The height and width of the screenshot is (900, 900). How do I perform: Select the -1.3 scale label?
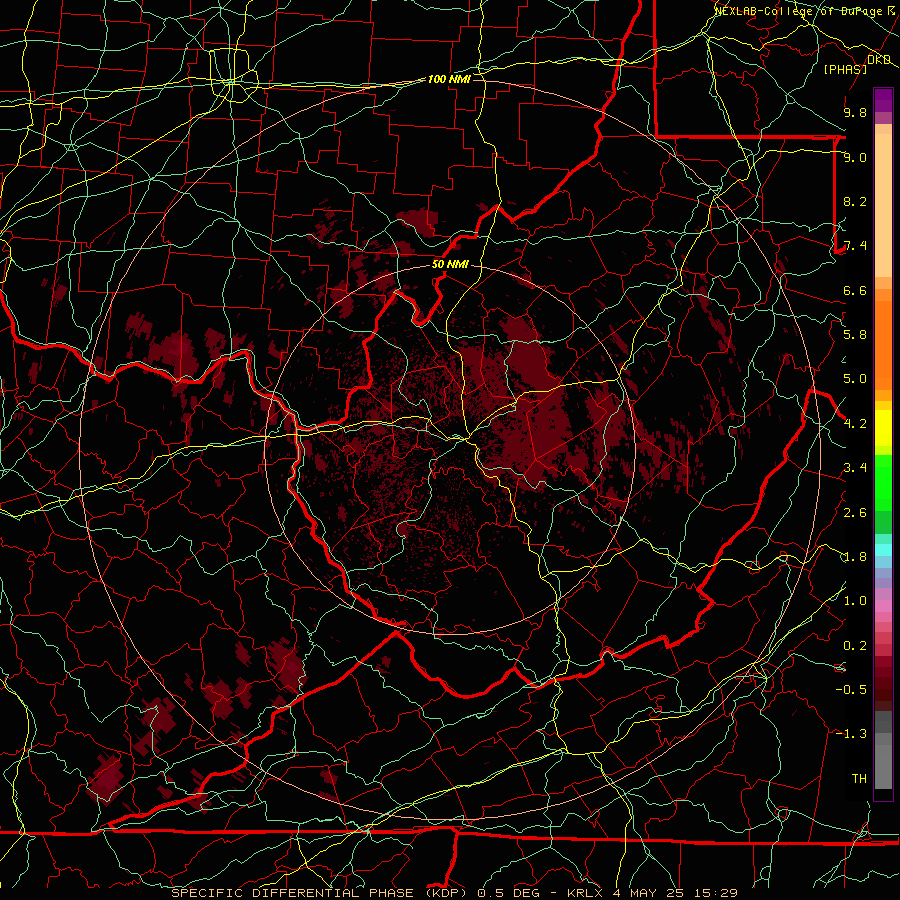851,734
